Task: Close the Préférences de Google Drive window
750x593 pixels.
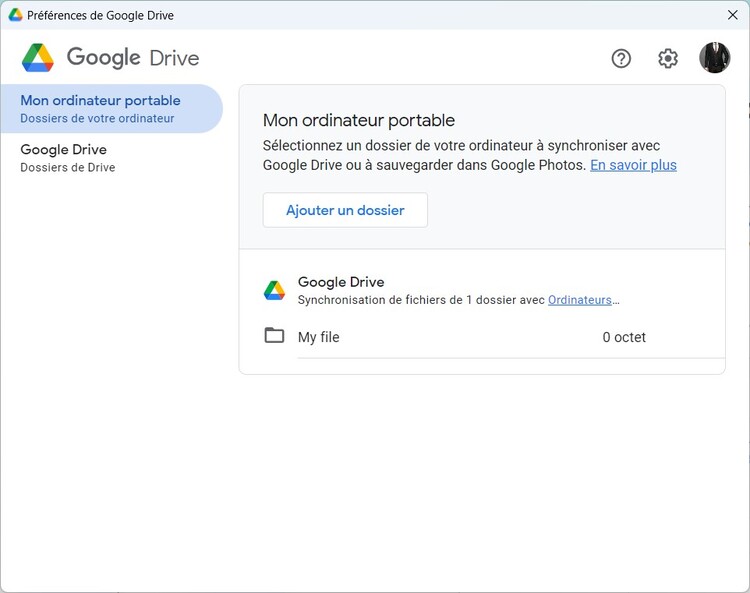Action: [x=732, y=15]
